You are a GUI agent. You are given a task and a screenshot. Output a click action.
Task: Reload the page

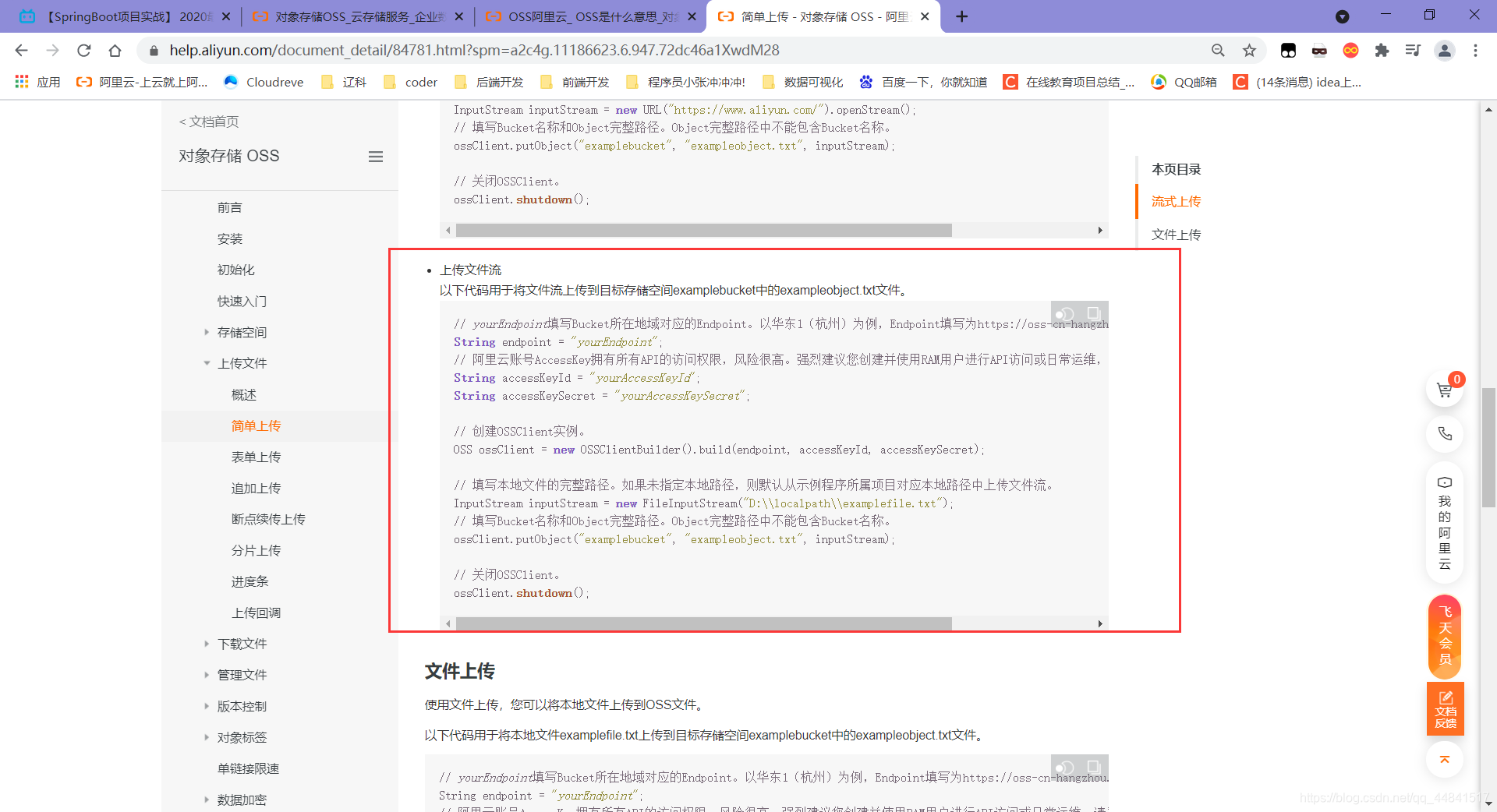point(83,51)
